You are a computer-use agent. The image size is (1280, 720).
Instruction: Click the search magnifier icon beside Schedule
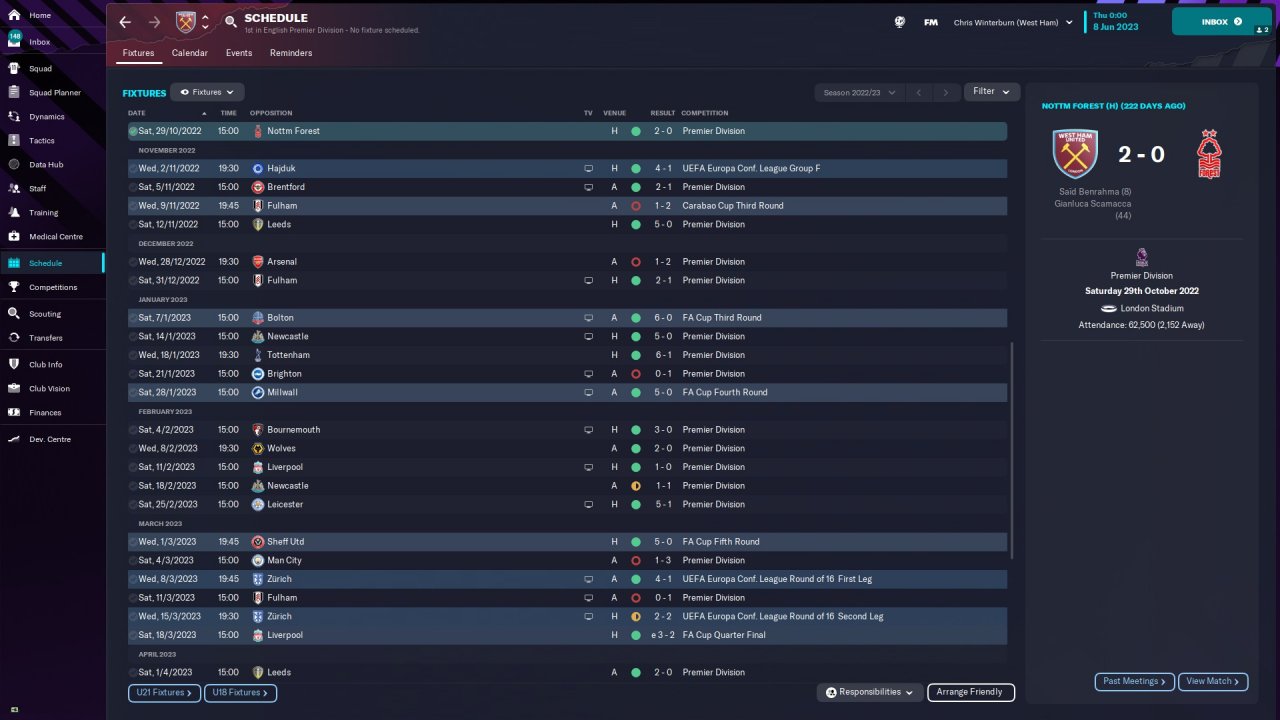pos(231,22)
